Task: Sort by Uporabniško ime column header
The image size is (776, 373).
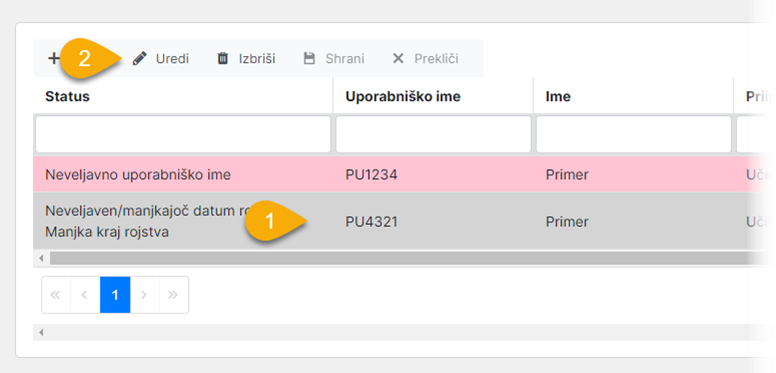Action: (x=403, y=96)
